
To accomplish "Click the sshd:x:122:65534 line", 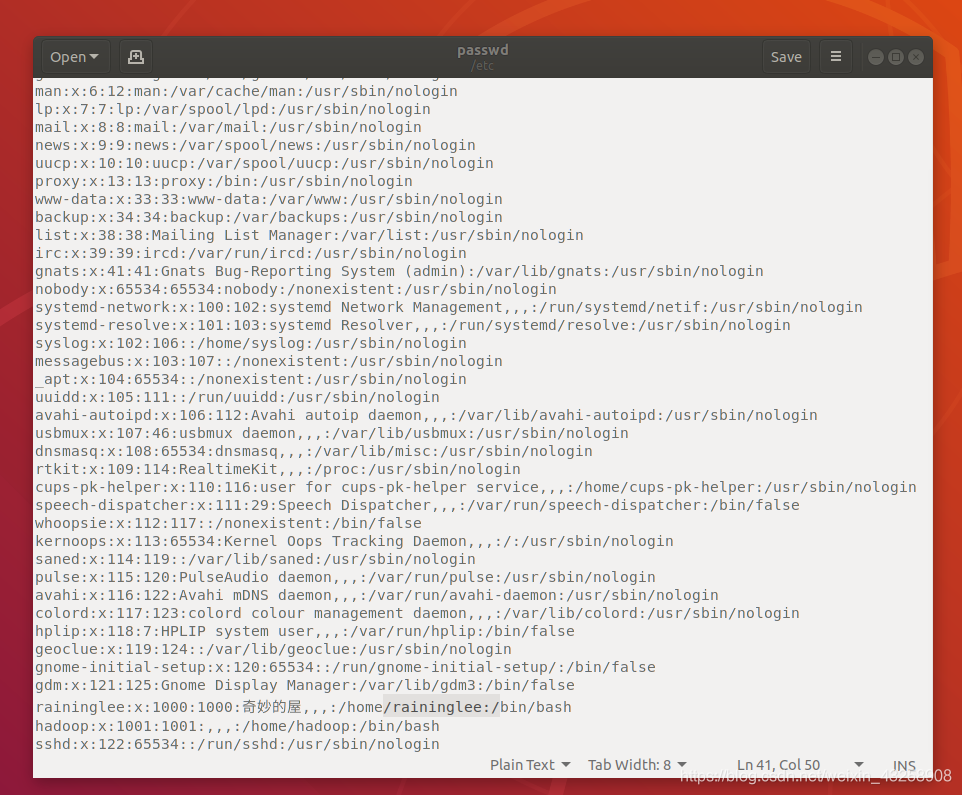I will [x=237, y=744].
